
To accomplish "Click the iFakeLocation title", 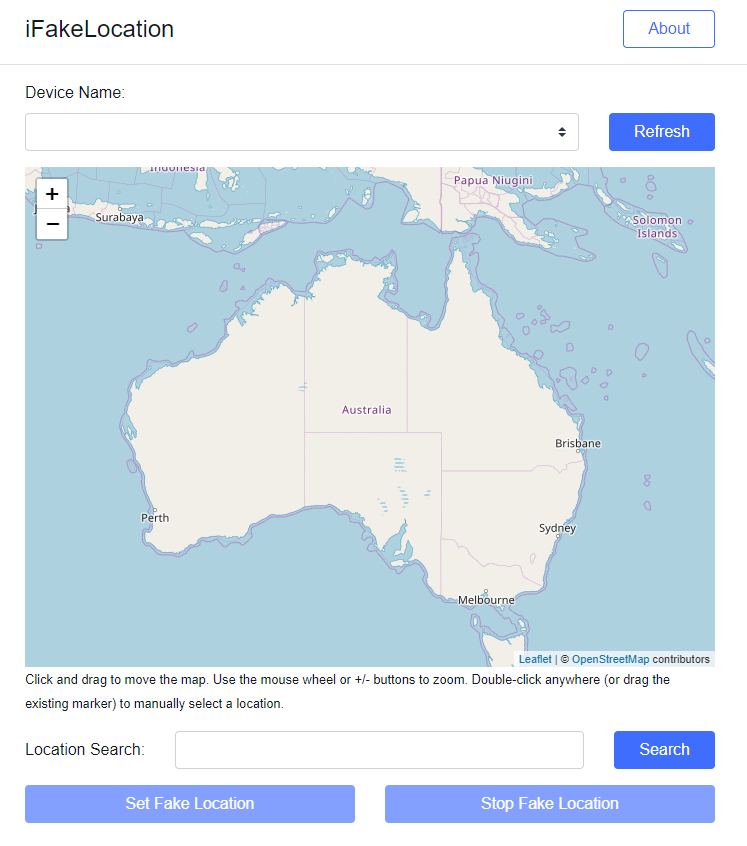I will 100,29.
